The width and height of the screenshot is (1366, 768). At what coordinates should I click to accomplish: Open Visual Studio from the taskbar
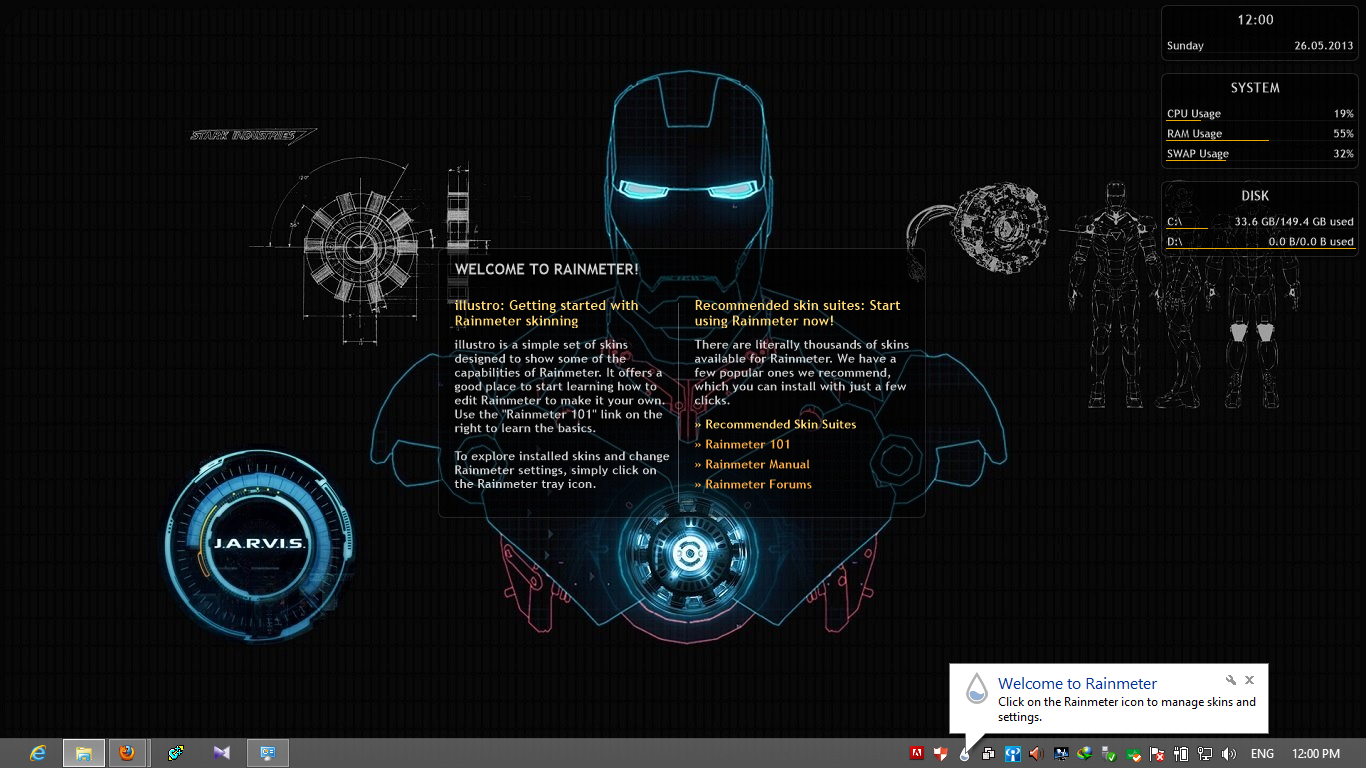(x=222, y=753)
